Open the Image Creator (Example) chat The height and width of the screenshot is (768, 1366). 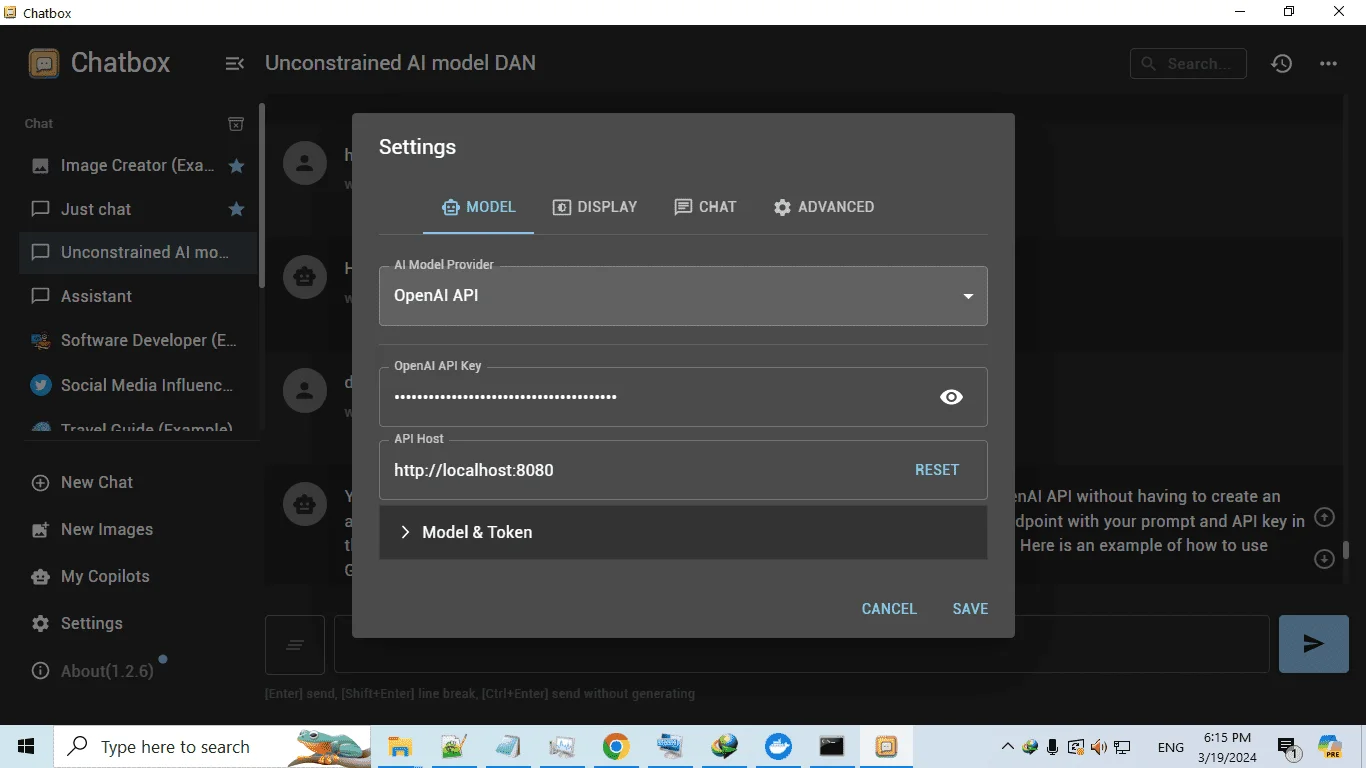coord(138,166)
